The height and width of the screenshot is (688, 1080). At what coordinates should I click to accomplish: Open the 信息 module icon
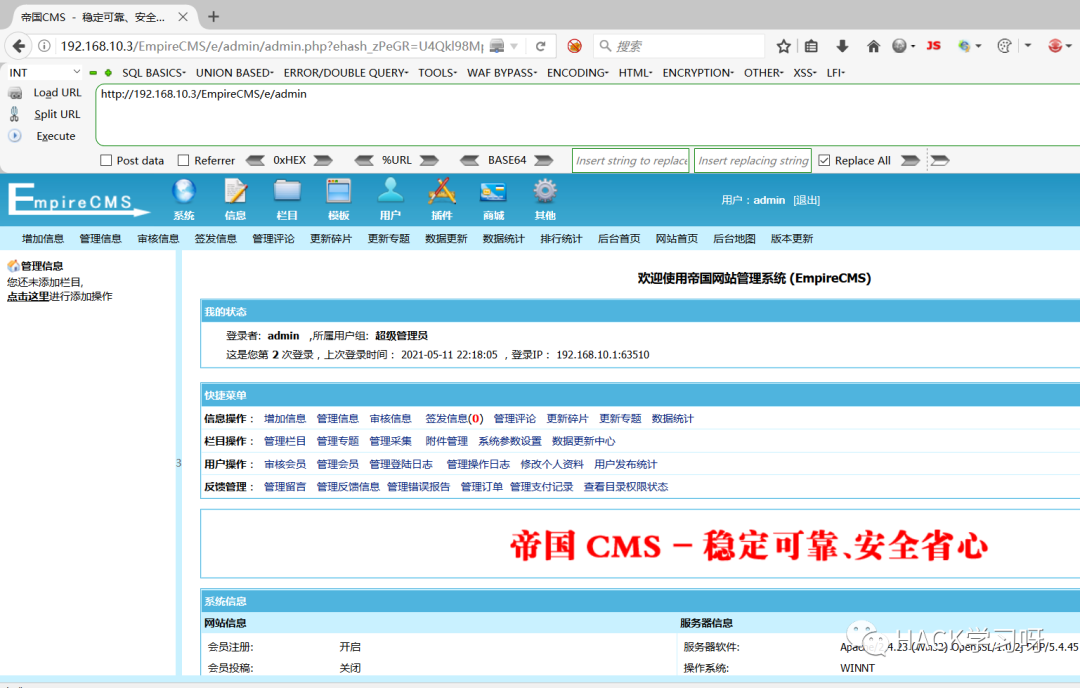point(236,200)
